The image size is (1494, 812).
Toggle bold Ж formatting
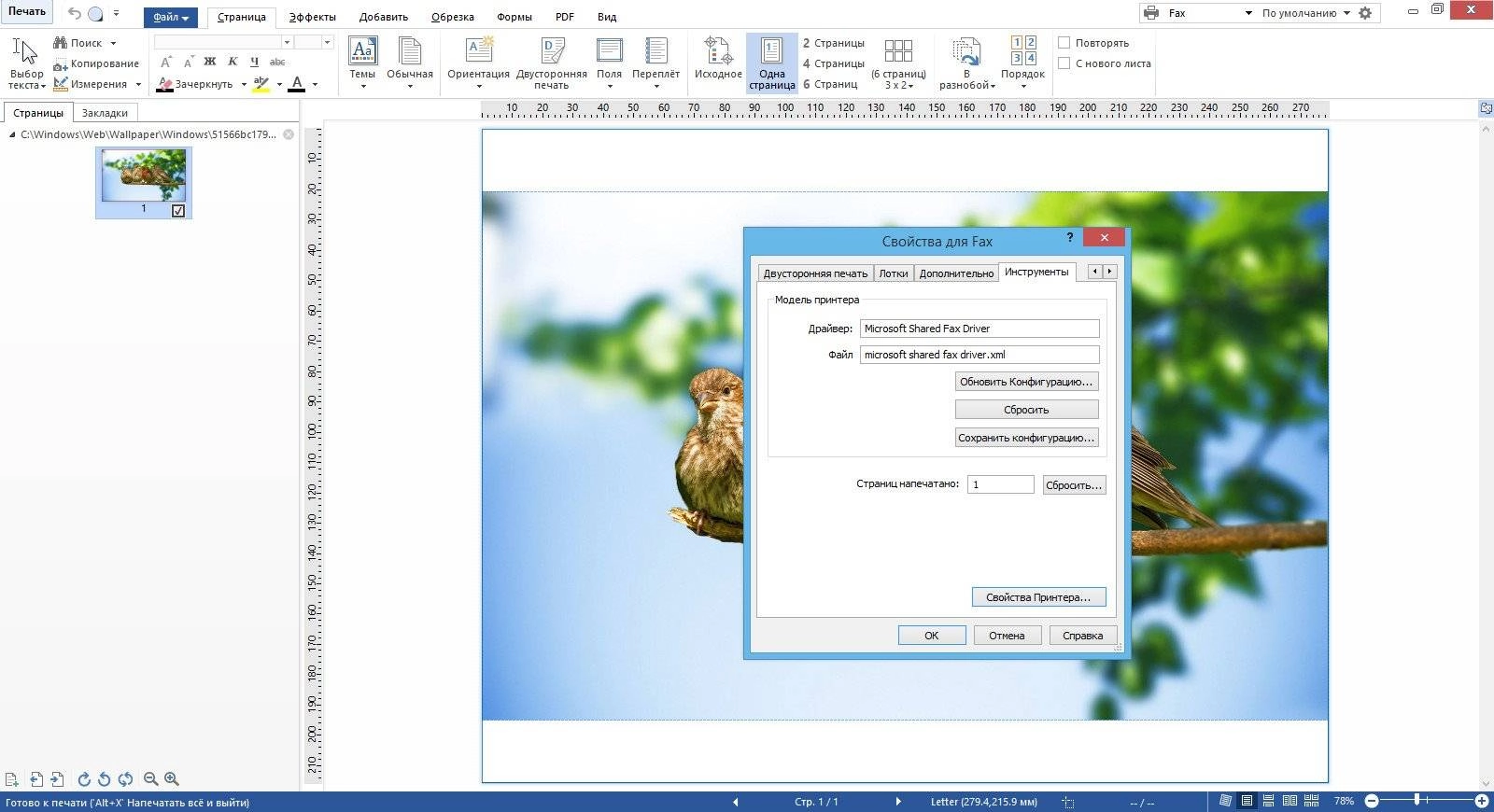(209, 62)
